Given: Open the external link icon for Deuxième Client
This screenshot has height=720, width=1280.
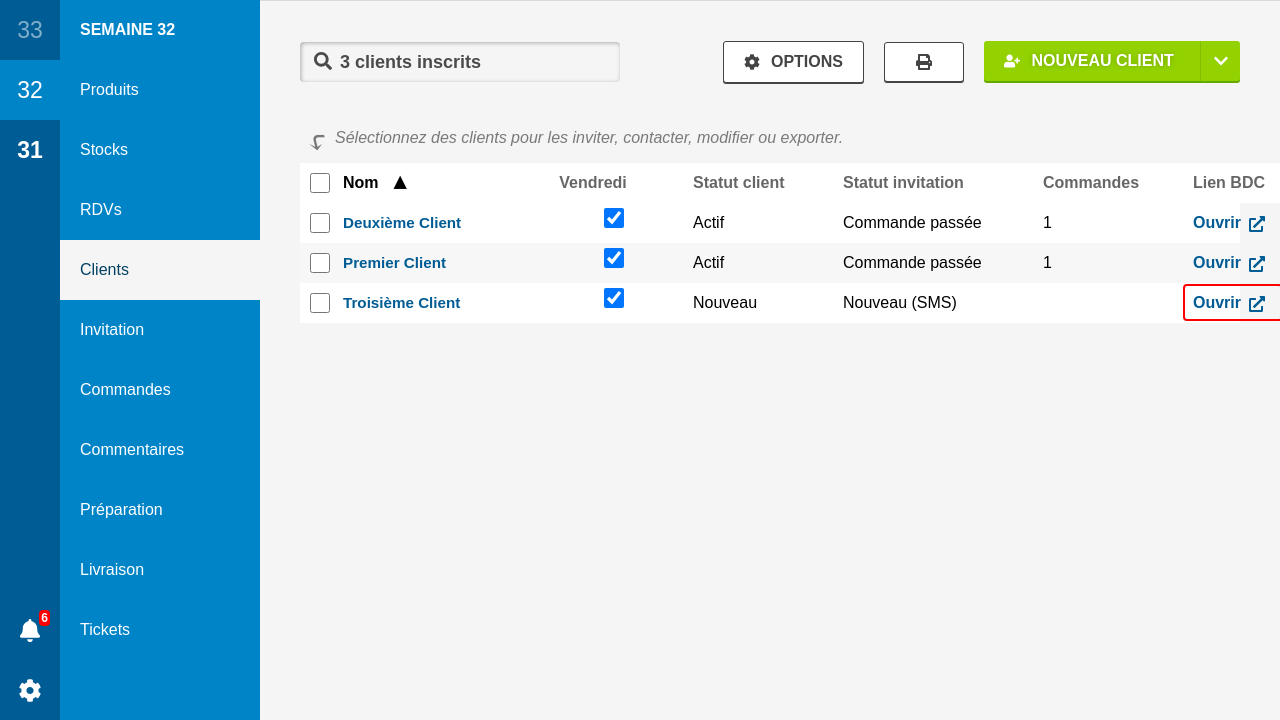Looking at the screenshot, I should coord(1257,224).
